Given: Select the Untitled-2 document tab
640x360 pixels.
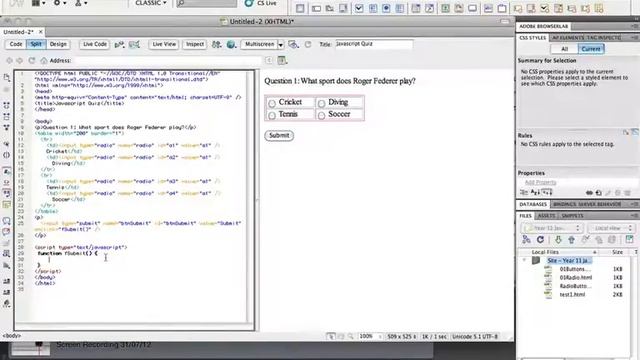Looking at the screenshot, I should 18,31.
